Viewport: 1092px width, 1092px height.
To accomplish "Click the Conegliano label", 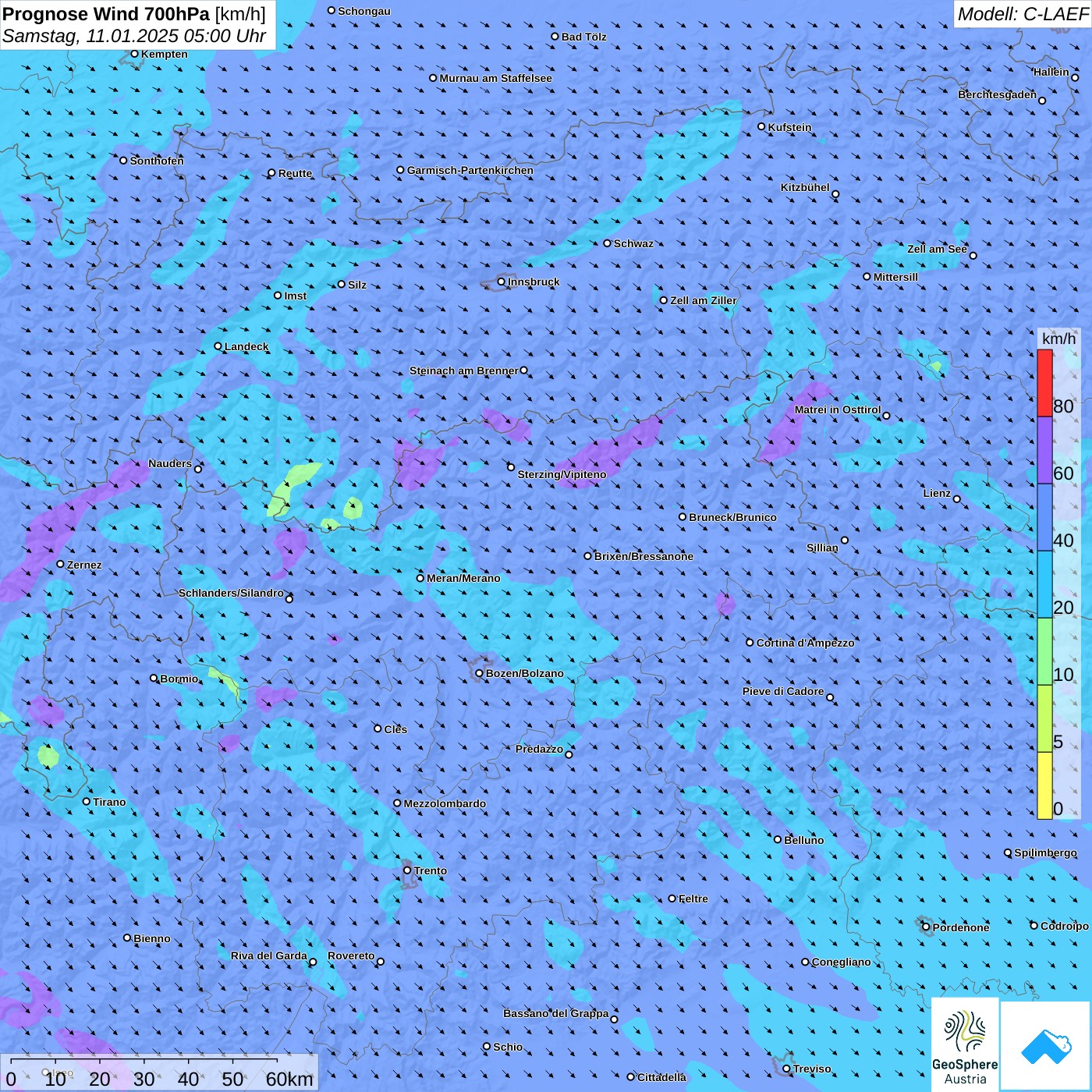I will [x=841, y=962].
